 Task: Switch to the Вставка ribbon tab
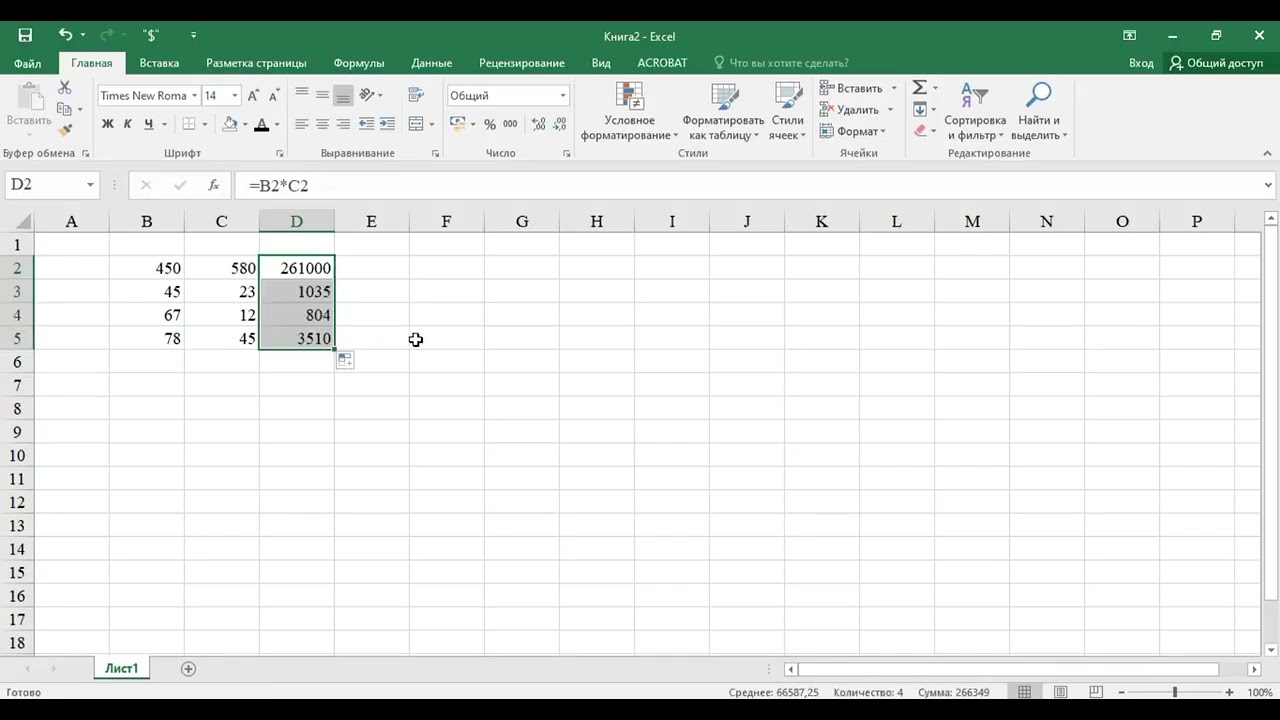pyautogui.click(x=159, y=63)
